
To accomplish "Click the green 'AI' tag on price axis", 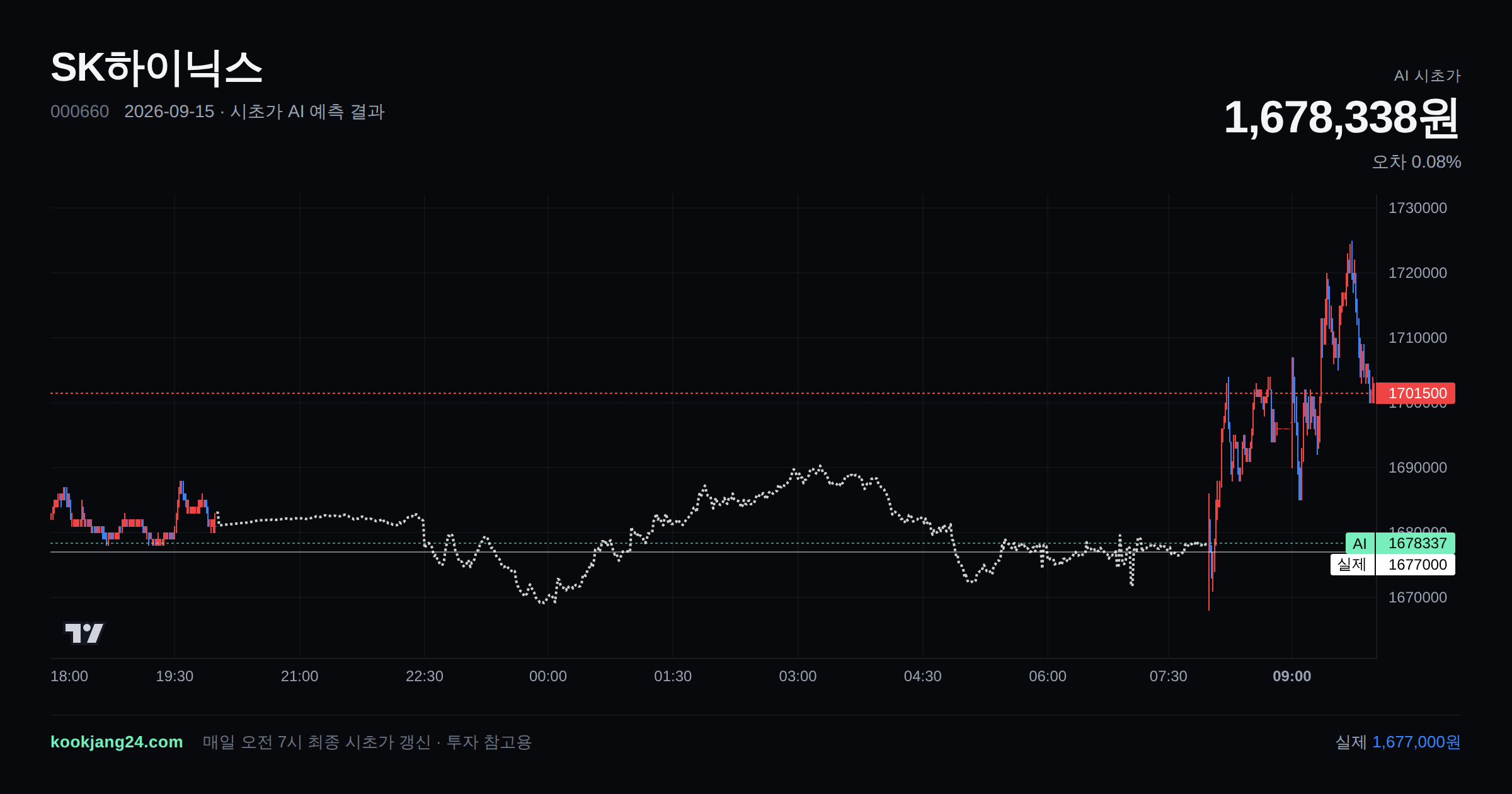I will [1360, 543].
